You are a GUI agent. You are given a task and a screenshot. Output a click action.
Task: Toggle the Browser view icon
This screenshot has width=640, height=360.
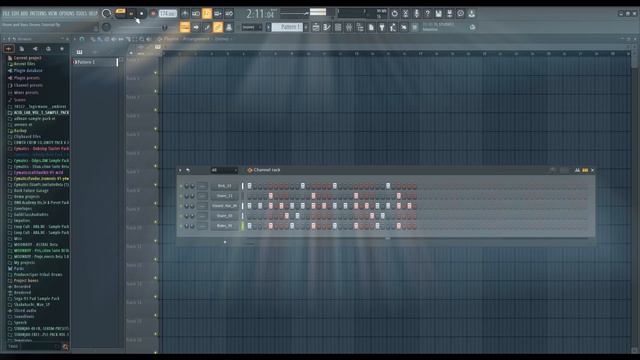pos(360,27)
